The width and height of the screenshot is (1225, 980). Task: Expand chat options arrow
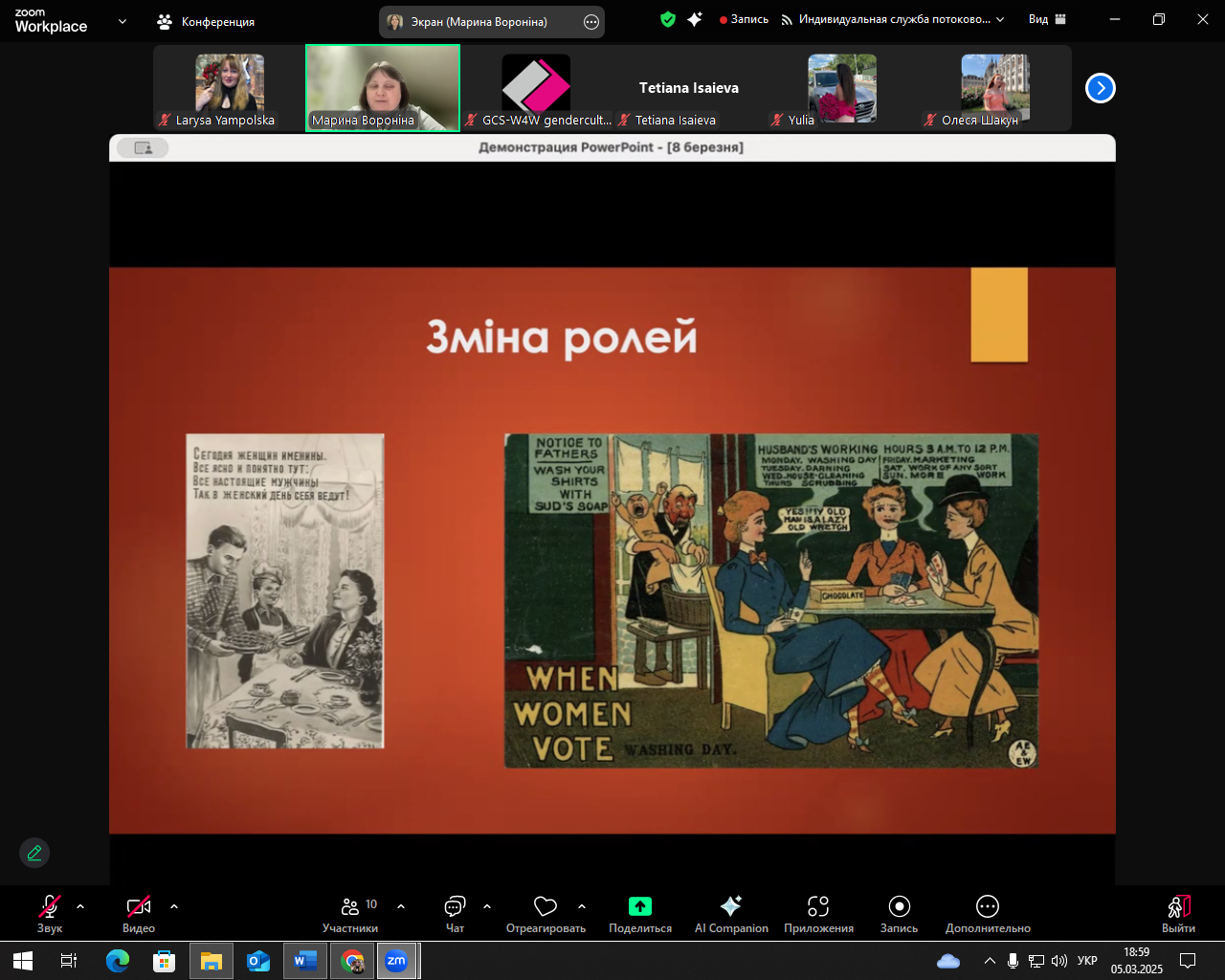point(487,906)
